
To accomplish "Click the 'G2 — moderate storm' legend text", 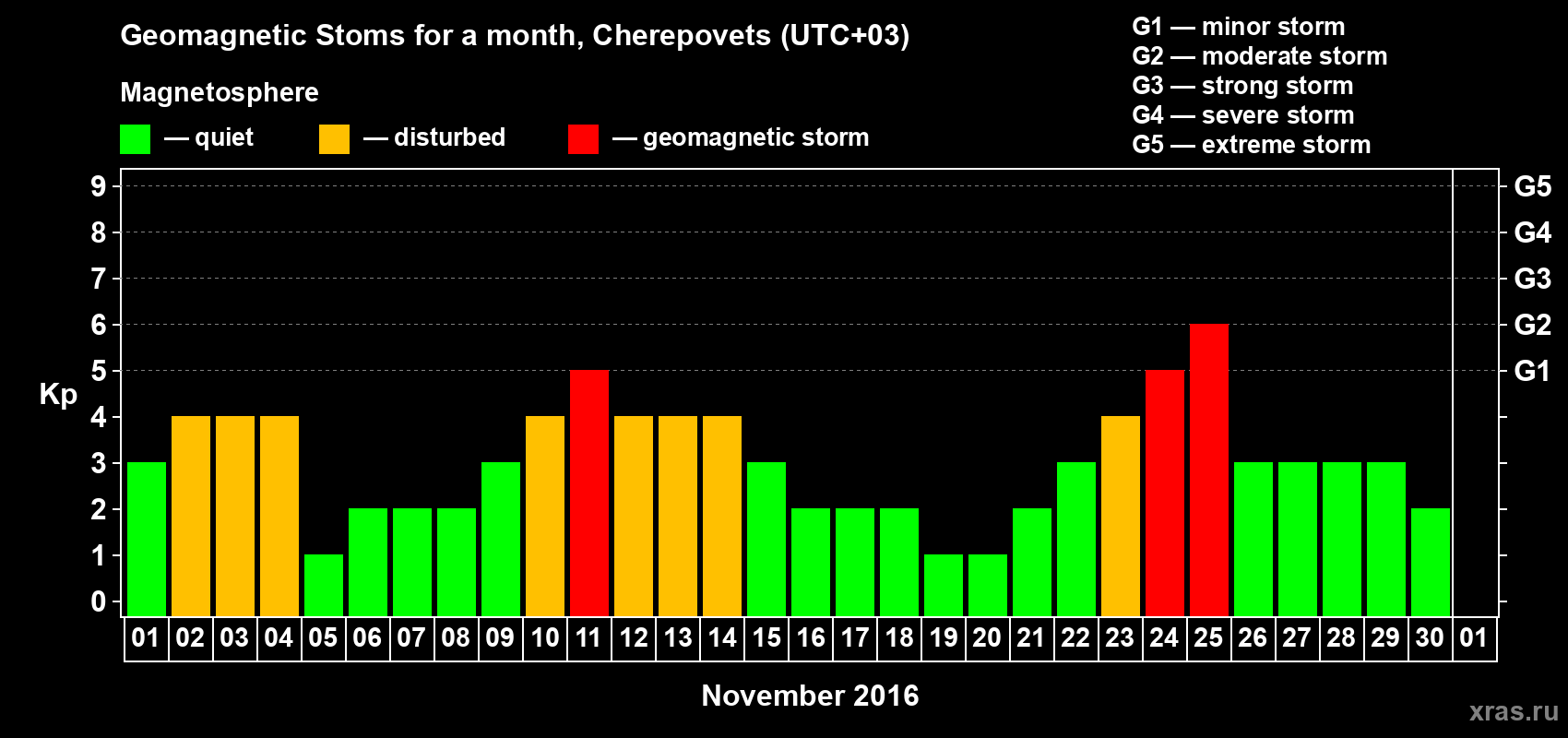I will 1260,56.
